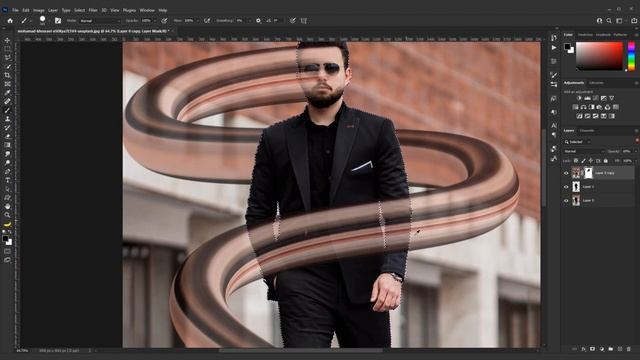The image size is (640, 360).
Task: Select the Layer 0 copy mask thumbnail
Action: click(588, 173)
